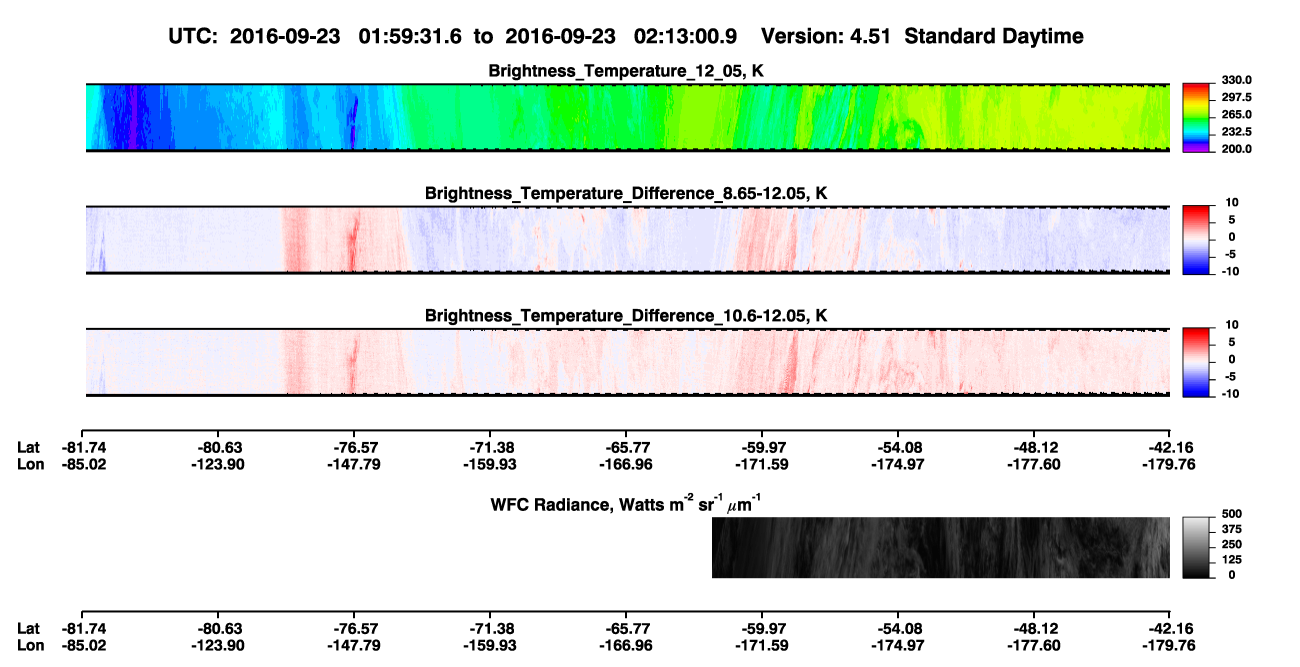
Task: Click the end time "02:13:00.9" in the header
Action: coord(686,36)
